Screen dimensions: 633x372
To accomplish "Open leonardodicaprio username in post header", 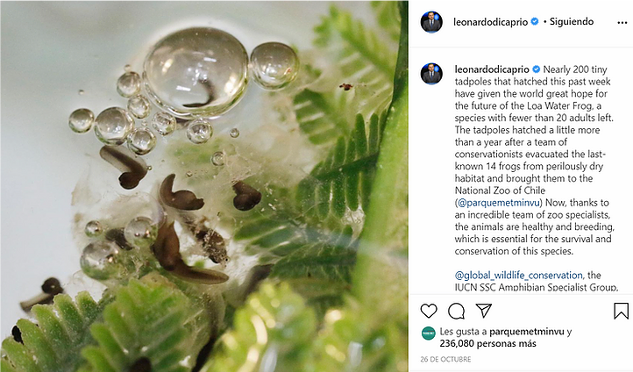I will (490, 22).
